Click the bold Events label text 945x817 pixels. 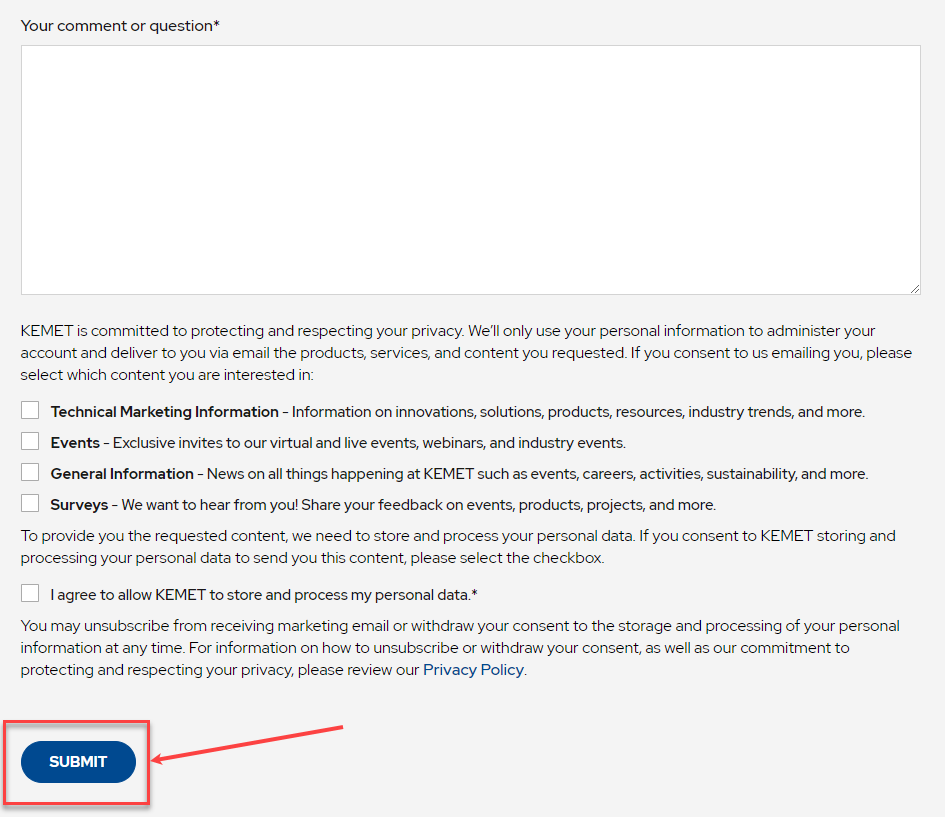coord(75,443)
